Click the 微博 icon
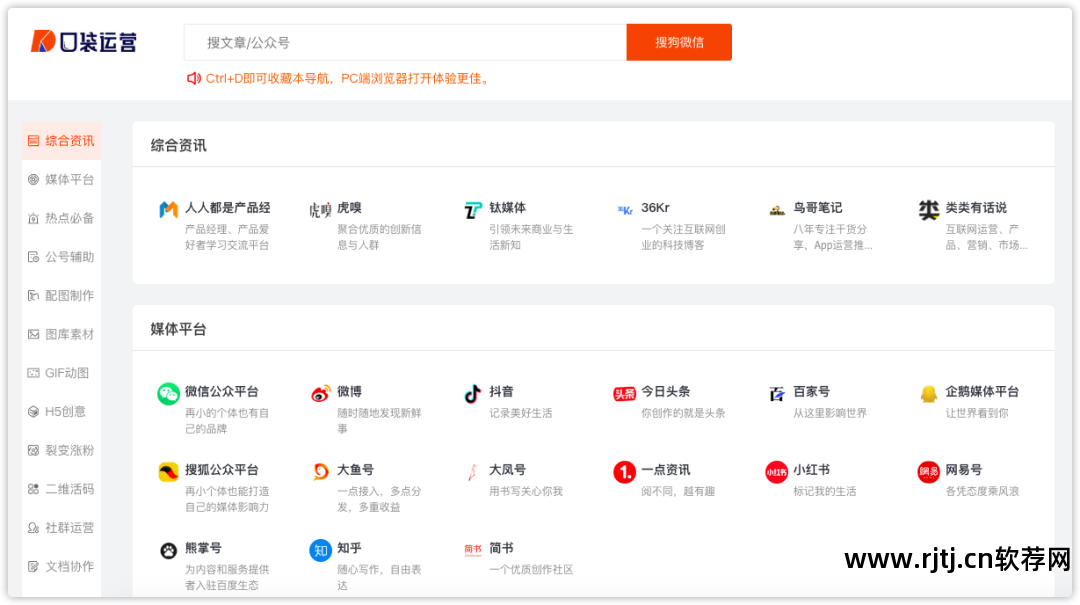Image resolution: width=1080 pixels, height=605 pixels. (322, 392)
